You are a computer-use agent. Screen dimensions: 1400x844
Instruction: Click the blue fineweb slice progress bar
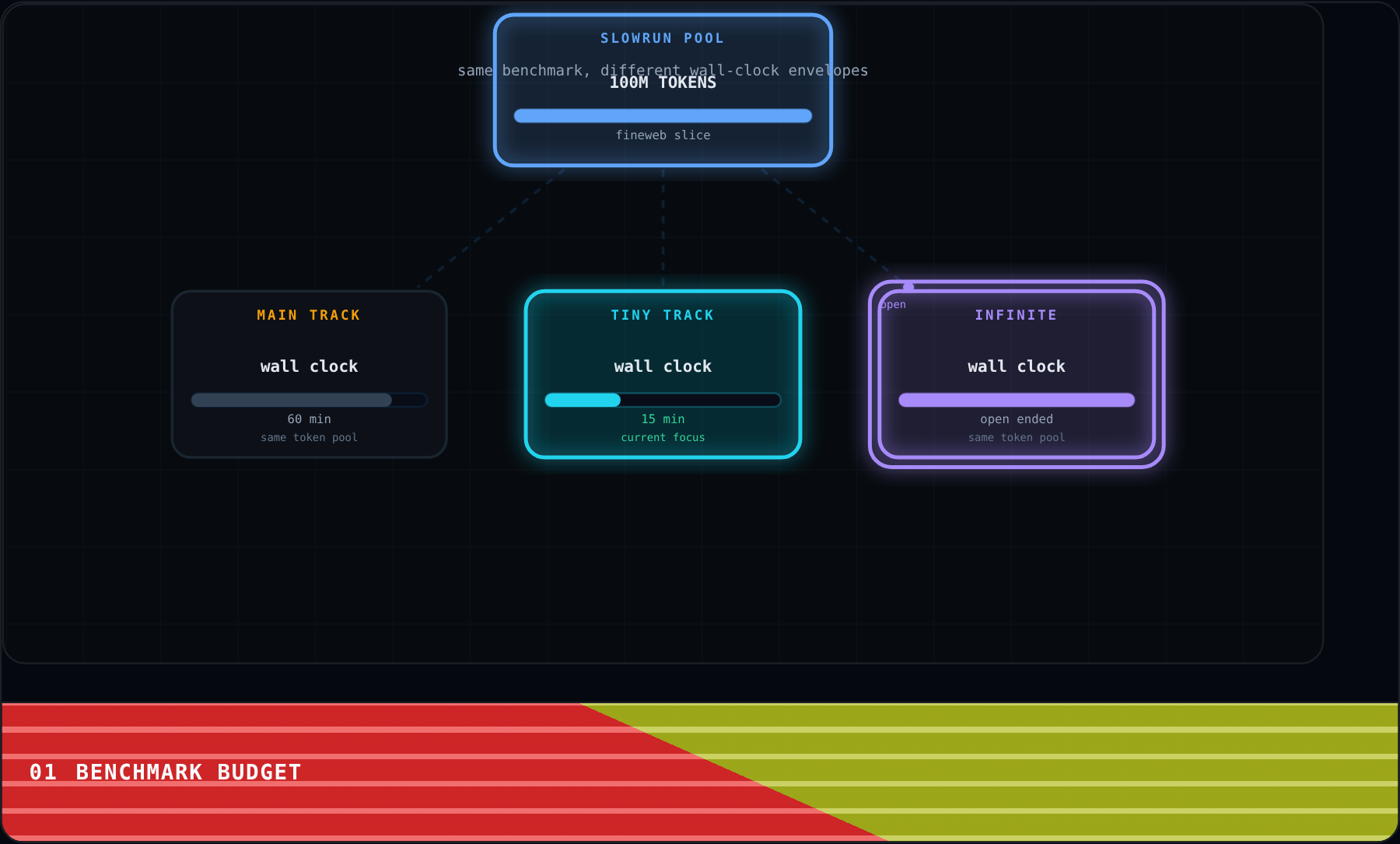tap(663, 116)
